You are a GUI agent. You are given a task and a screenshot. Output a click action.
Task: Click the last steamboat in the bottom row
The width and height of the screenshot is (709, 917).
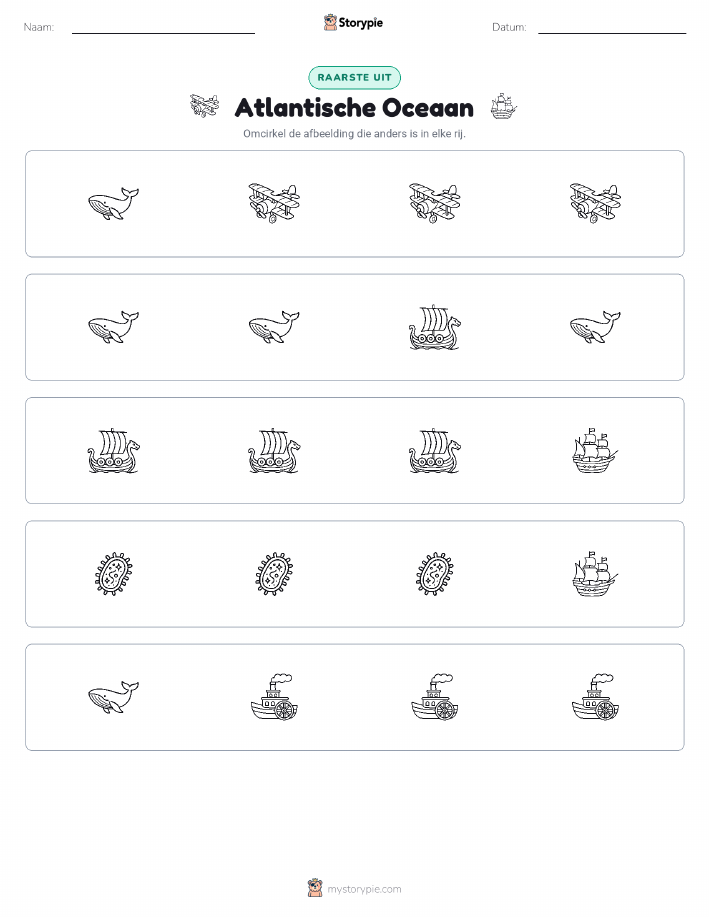pos(595,697)
